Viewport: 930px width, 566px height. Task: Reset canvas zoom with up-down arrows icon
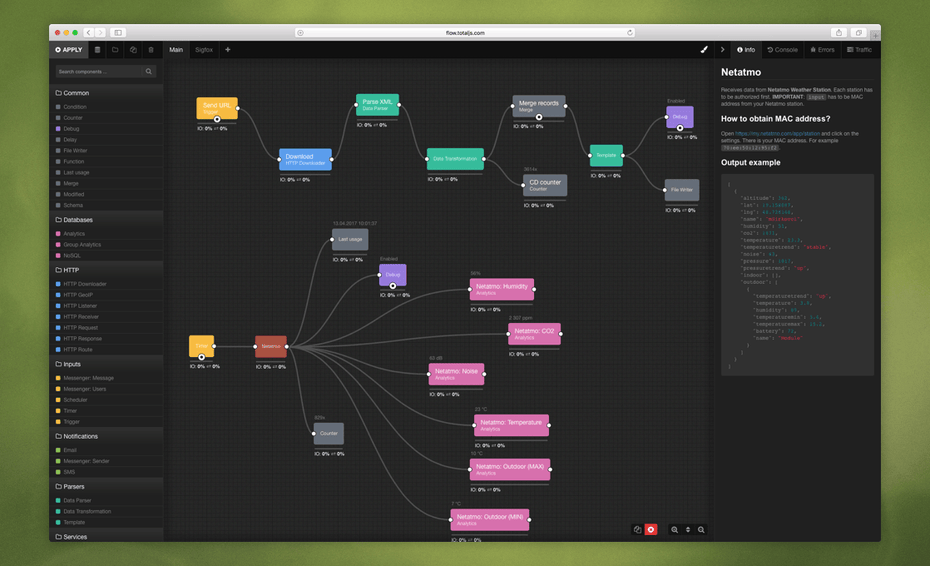(x=688, y=530)
